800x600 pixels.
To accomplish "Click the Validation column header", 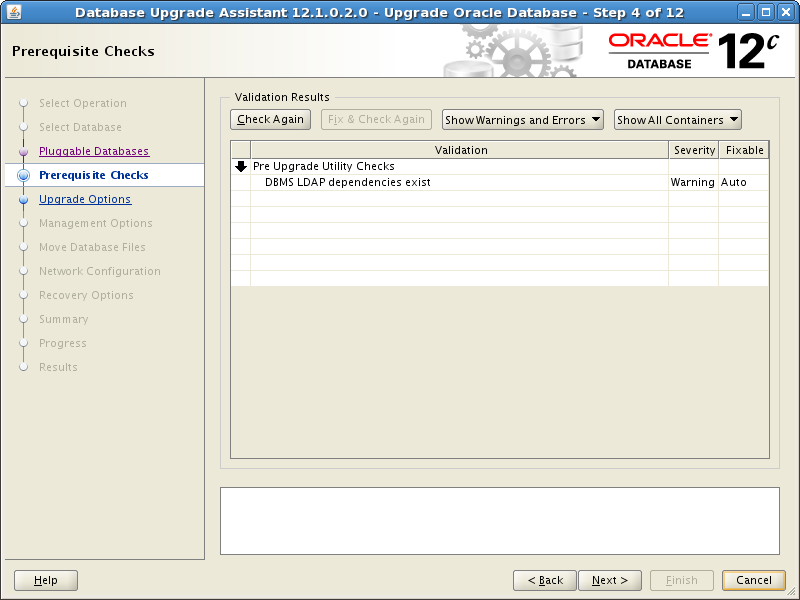I will (x=460, y=150).
